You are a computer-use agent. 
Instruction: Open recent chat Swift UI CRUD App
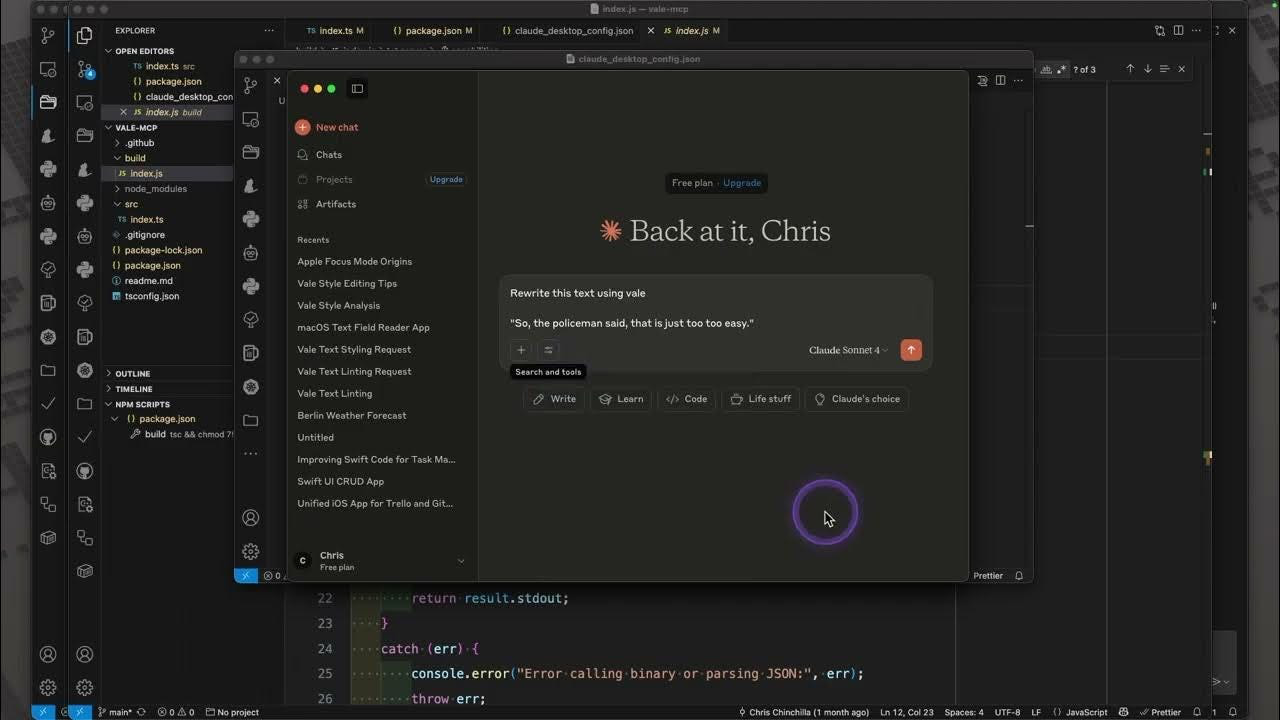(340, 481)
